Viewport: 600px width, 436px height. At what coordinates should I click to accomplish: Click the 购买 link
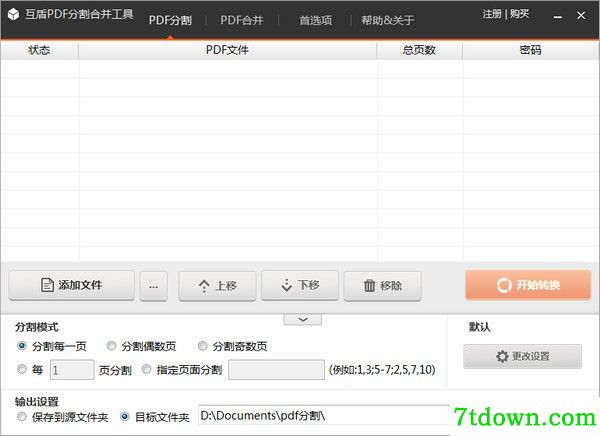click(519, 14)
